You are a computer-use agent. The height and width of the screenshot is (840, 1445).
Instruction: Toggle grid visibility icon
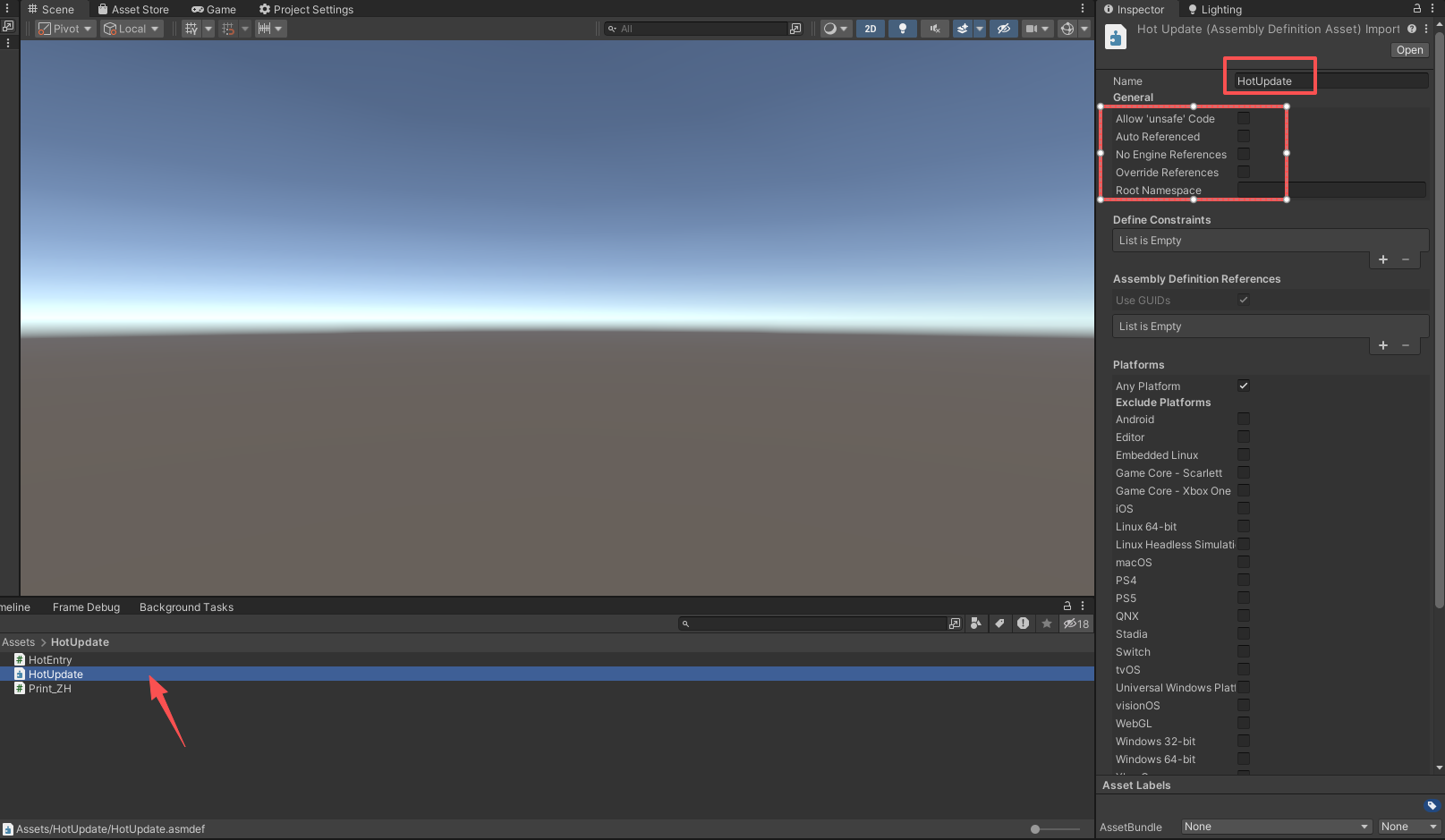[191, 29]
